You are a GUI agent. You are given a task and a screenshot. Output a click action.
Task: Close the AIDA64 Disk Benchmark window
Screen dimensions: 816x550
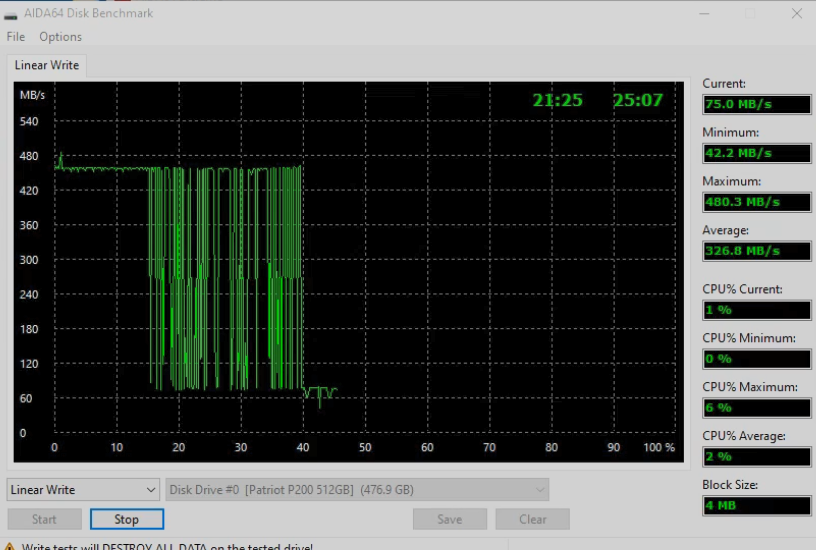coord(797,14)
